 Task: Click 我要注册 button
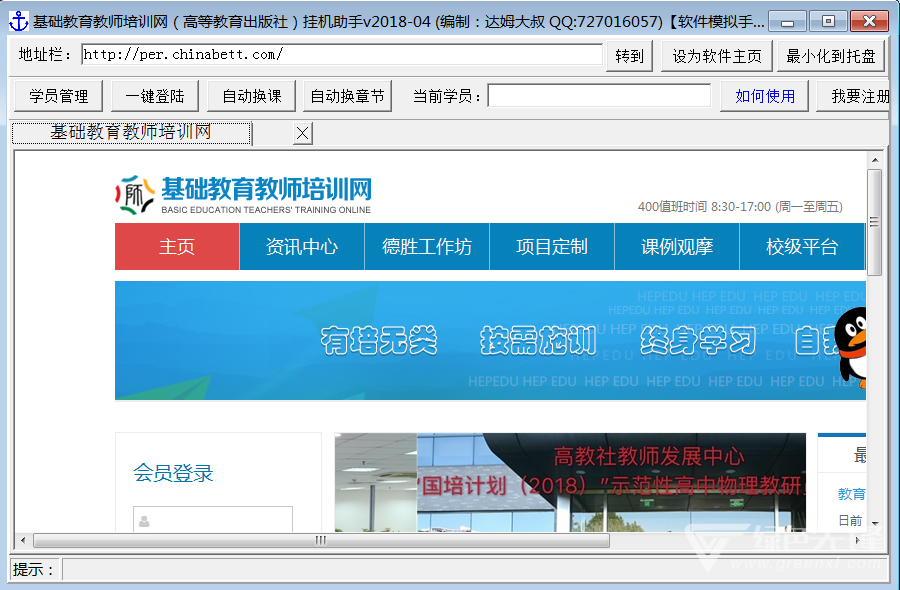(853, 96)
